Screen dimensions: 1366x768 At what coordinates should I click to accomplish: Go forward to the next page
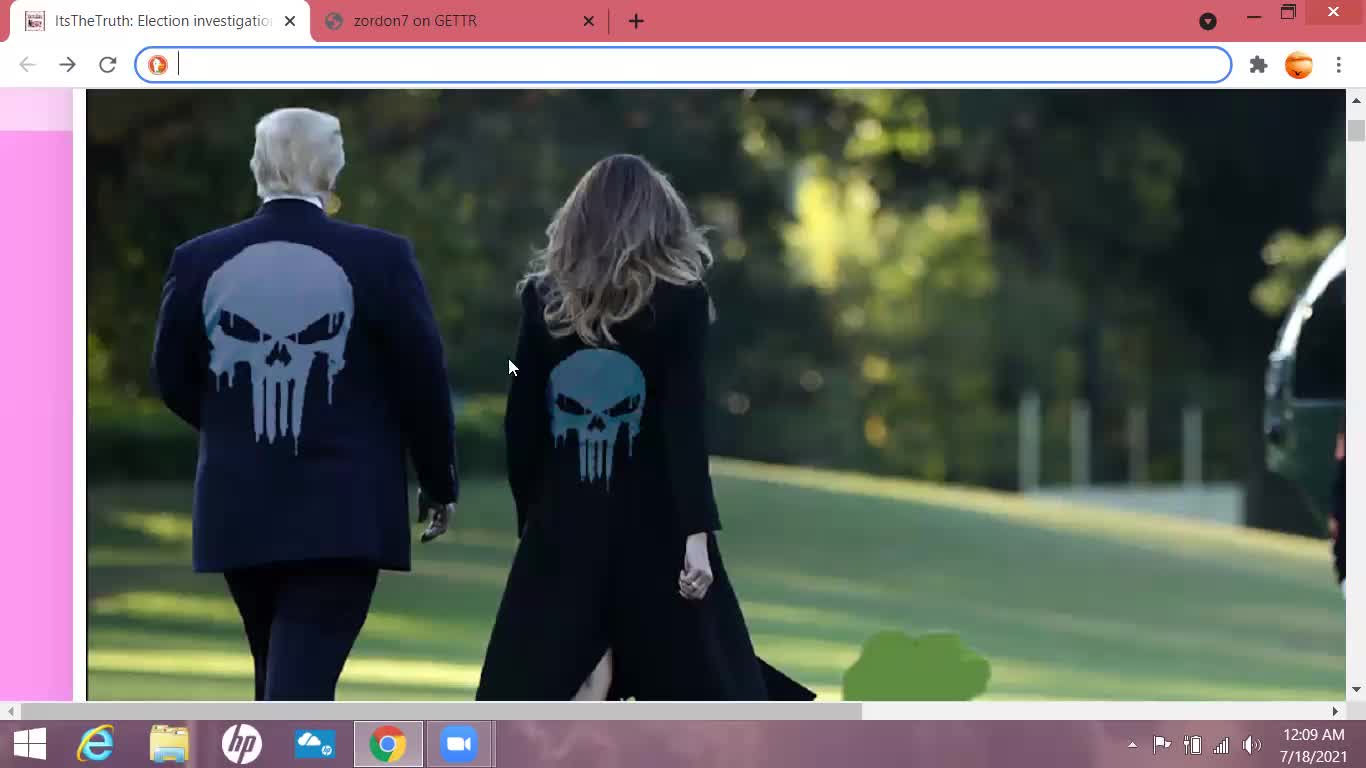pyautogui.click(x=67, y=65)
